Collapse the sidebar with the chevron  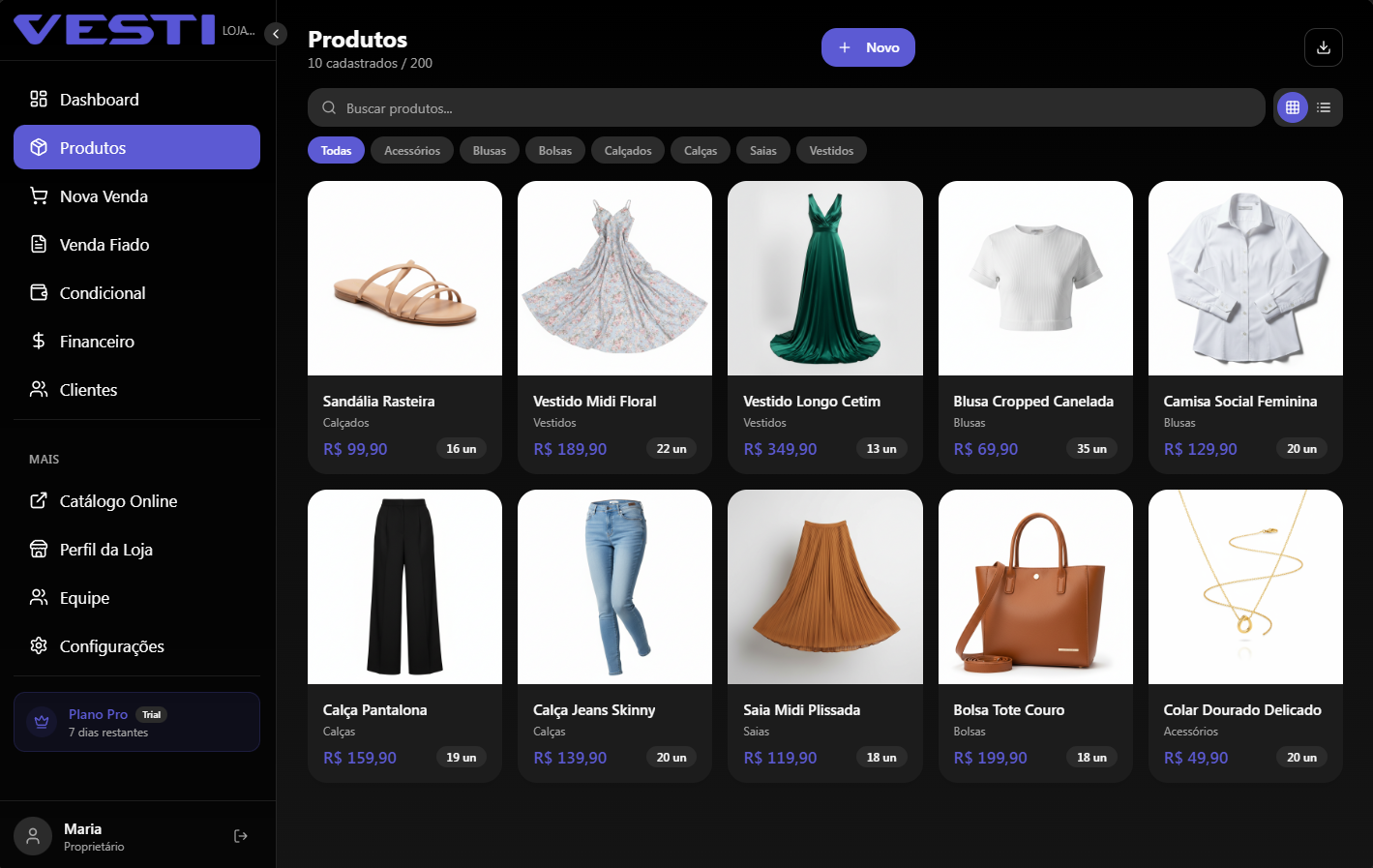click(275, 33)
